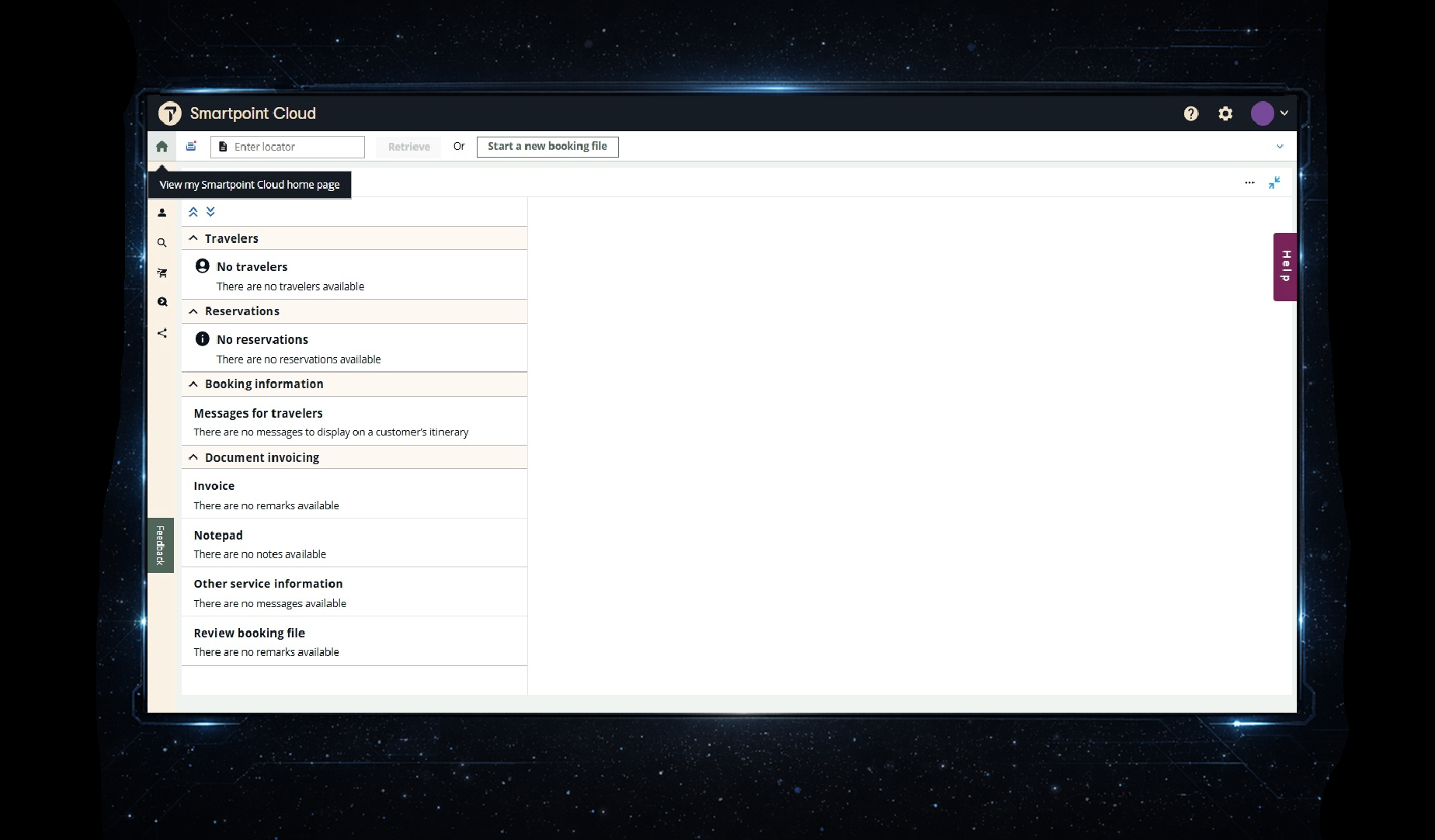Image resolution: width=1435 pixels, height=840 pixels.
Task: Collapse the Booking information section
Action: 193,384
